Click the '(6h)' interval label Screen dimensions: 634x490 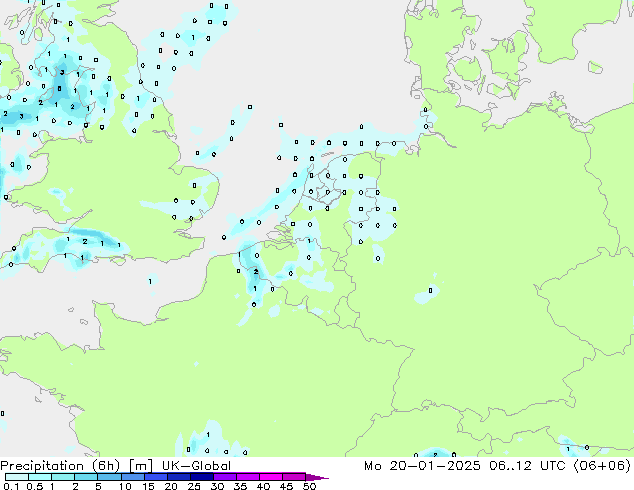click(x=106, y=466)
